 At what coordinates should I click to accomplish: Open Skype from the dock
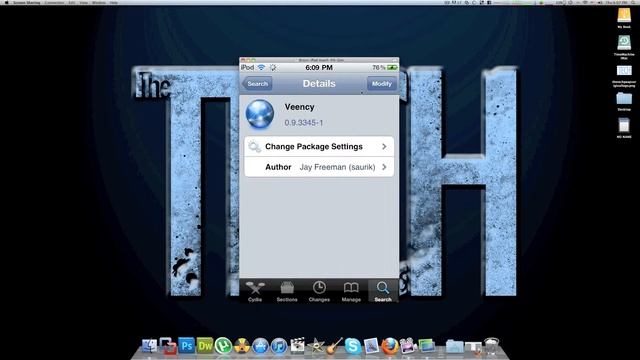click(x=353, y=346)
